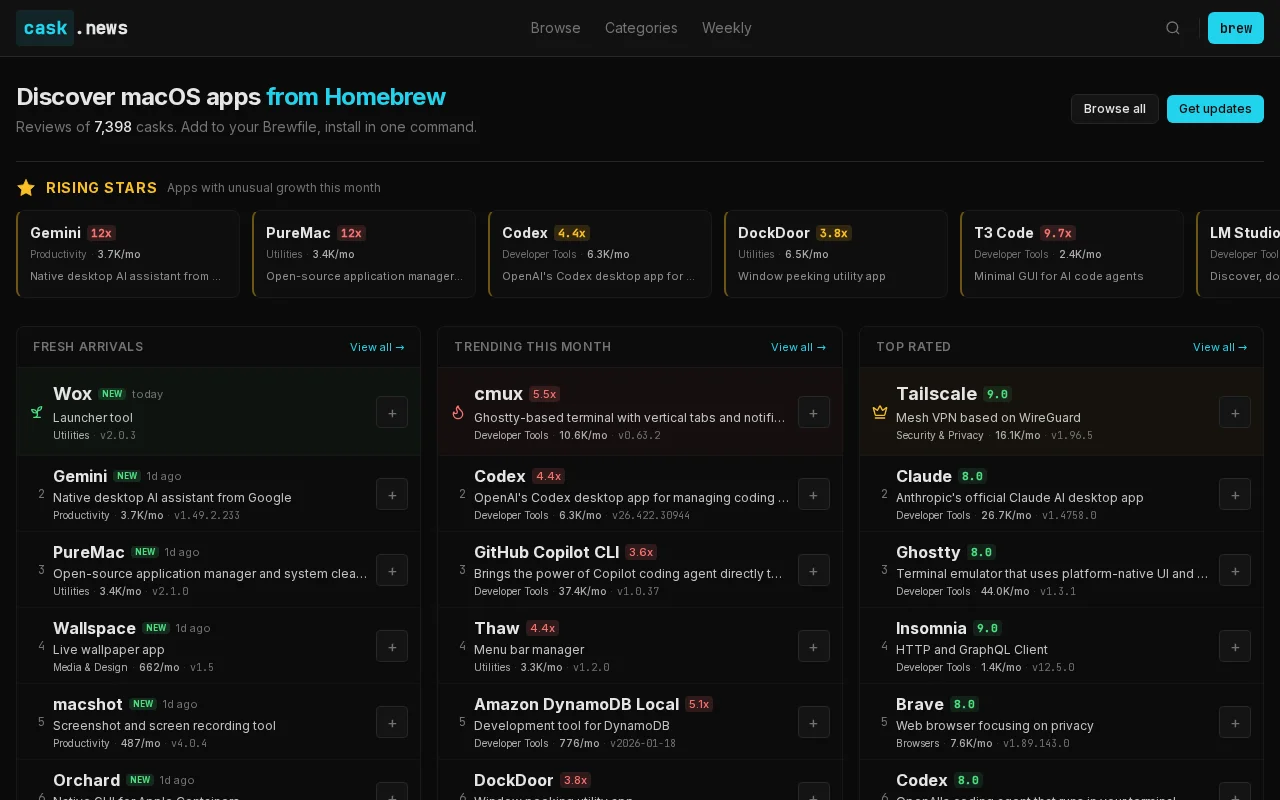Add Wox to Brewfile with plus button
The width and height of the screenshot is (1280, 800).
tap(392, 412)
